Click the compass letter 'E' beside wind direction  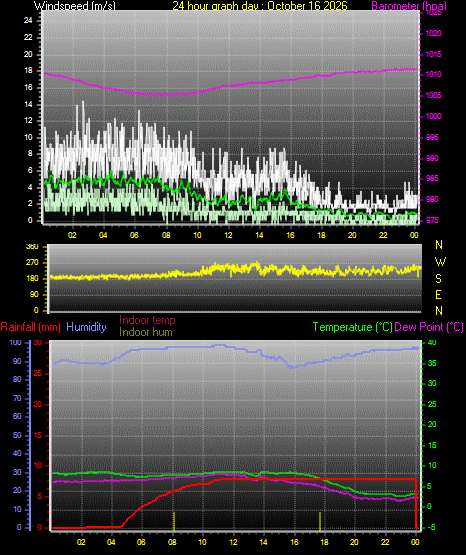point(438,294)
